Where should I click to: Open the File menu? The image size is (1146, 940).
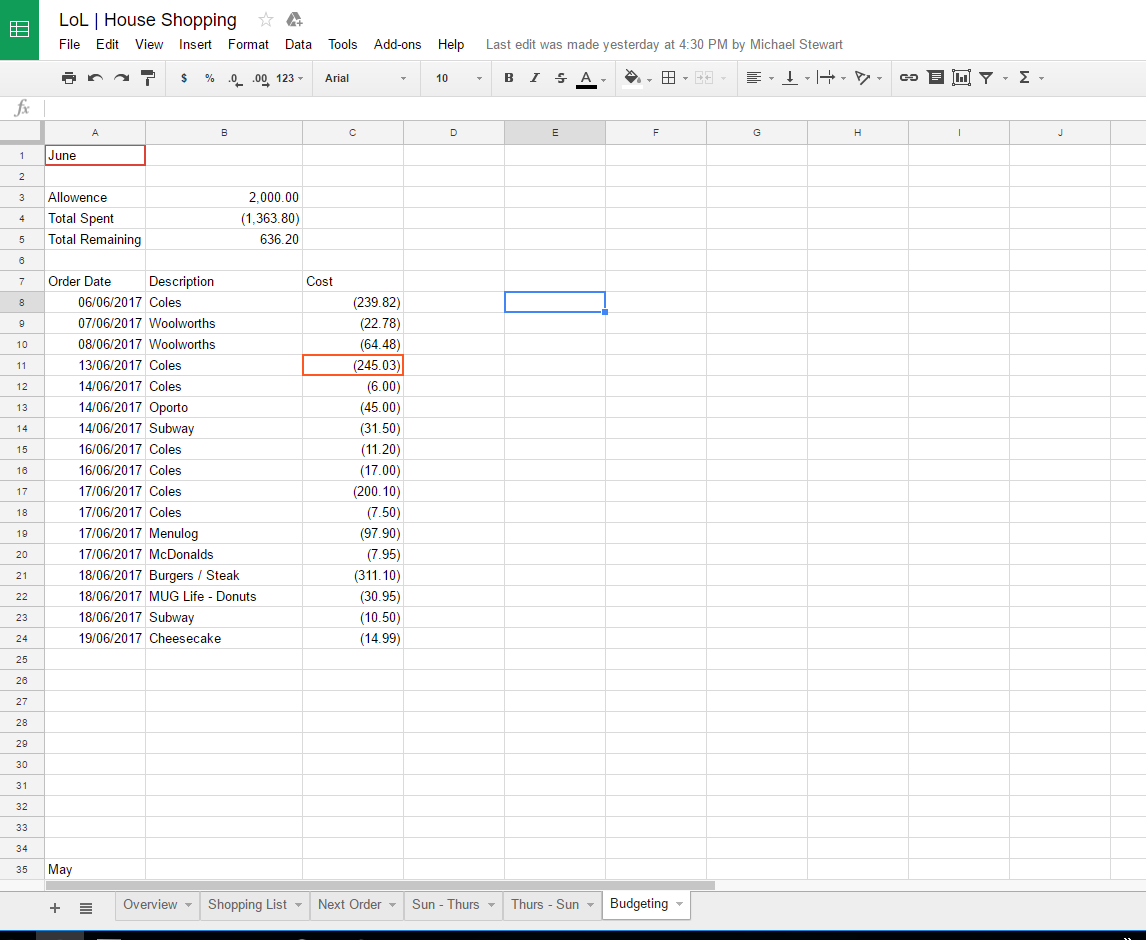(x=69, y=45)
